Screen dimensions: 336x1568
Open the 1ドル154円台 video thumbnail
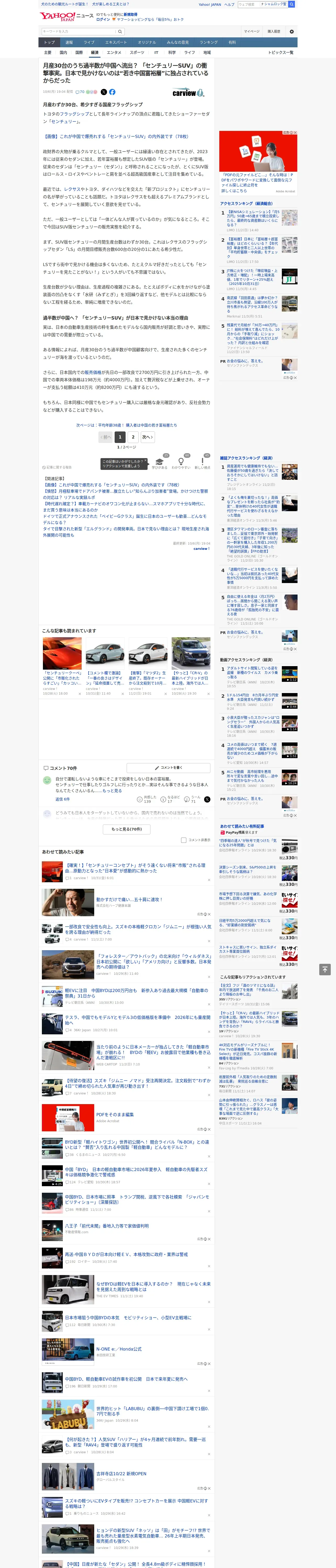[290, 701]
